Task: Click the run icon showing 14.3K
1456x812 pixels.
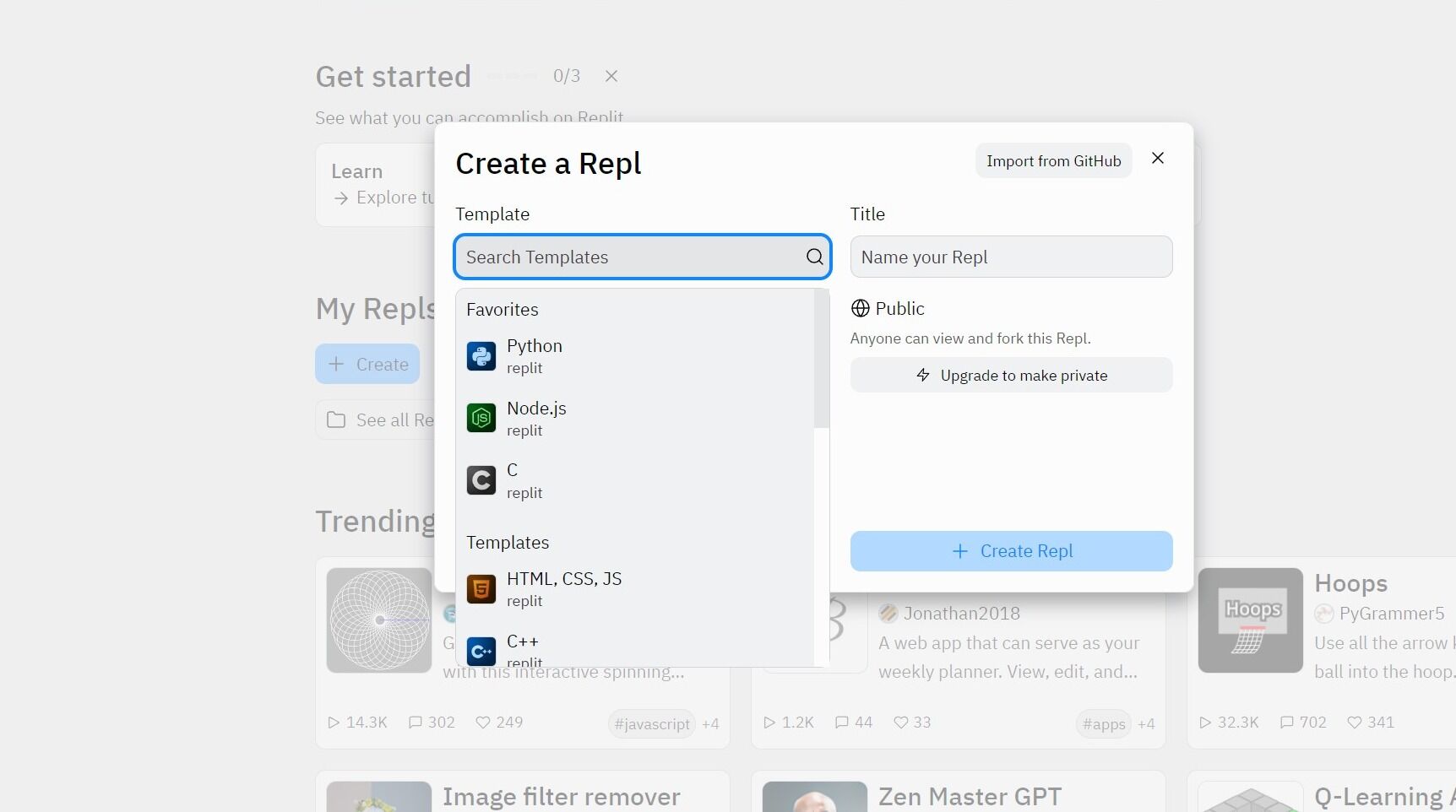Action: (334, 723)
